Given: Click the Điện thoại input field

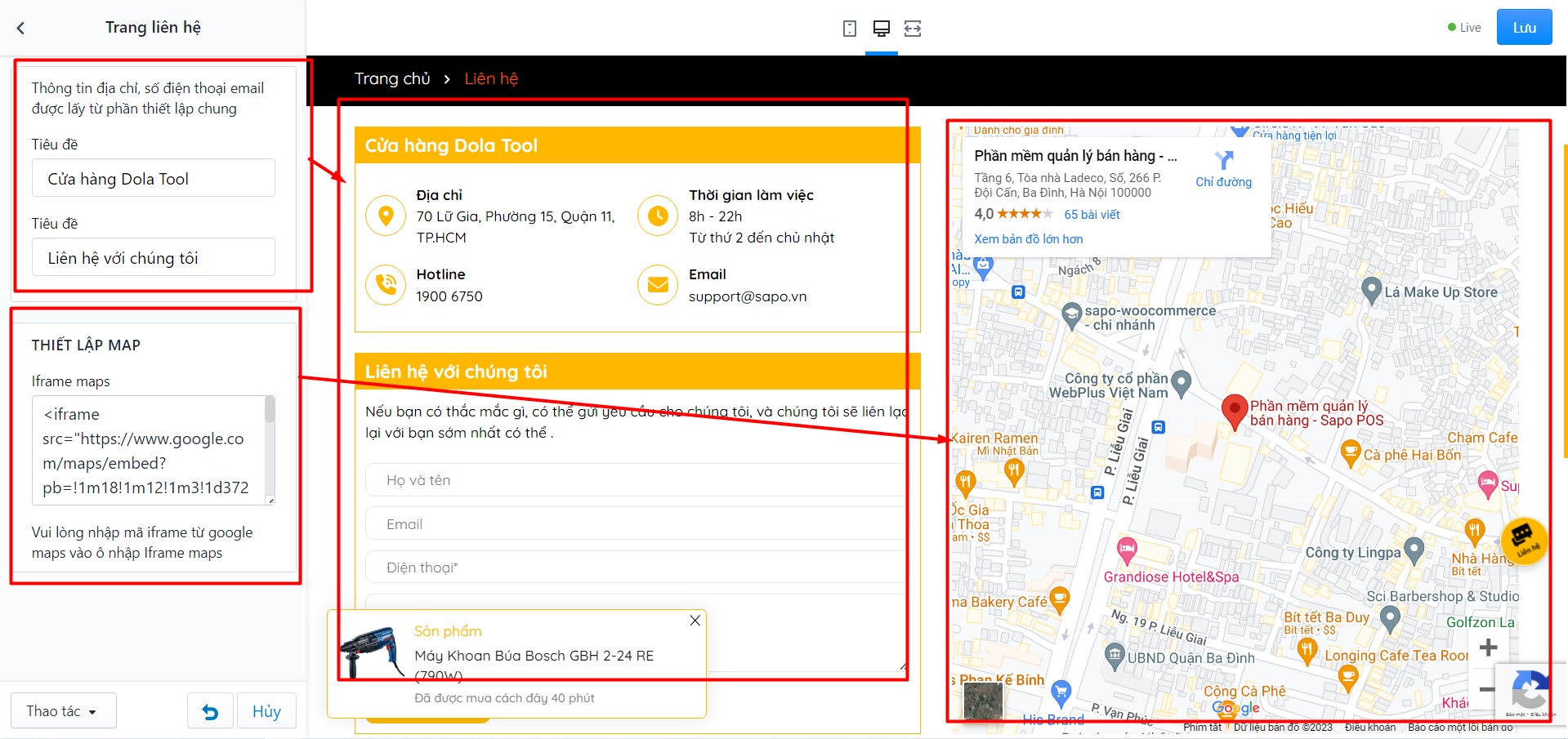Looking at the screenshot, I should click(636, 568).
